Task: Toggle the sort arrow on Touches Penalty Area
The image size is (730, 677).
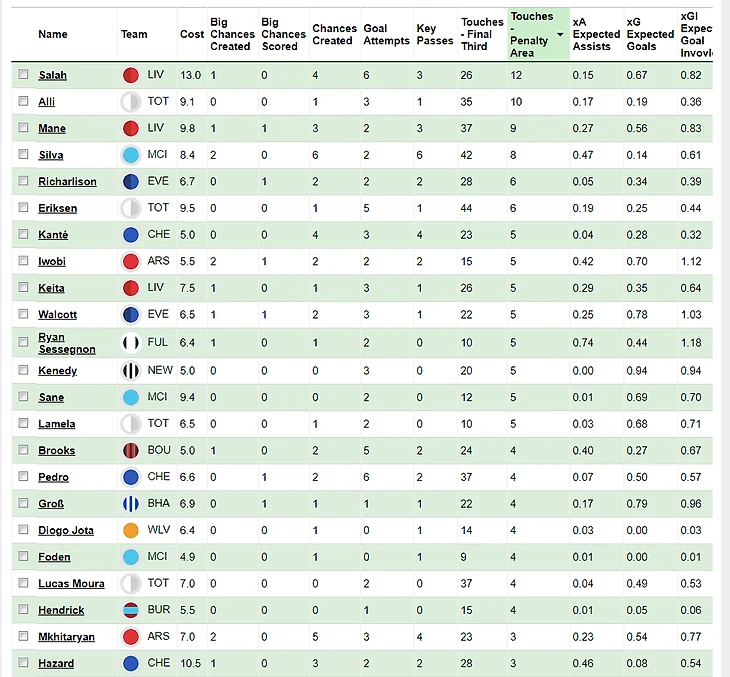Action: (x=560, y=34)
